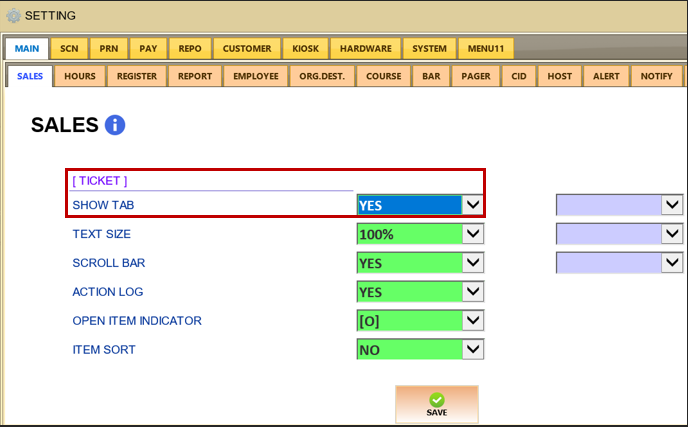This screenshot has height=427, width=688.
Task: Click the settings gear icon in title bar
Action: [x=12, y=16]
